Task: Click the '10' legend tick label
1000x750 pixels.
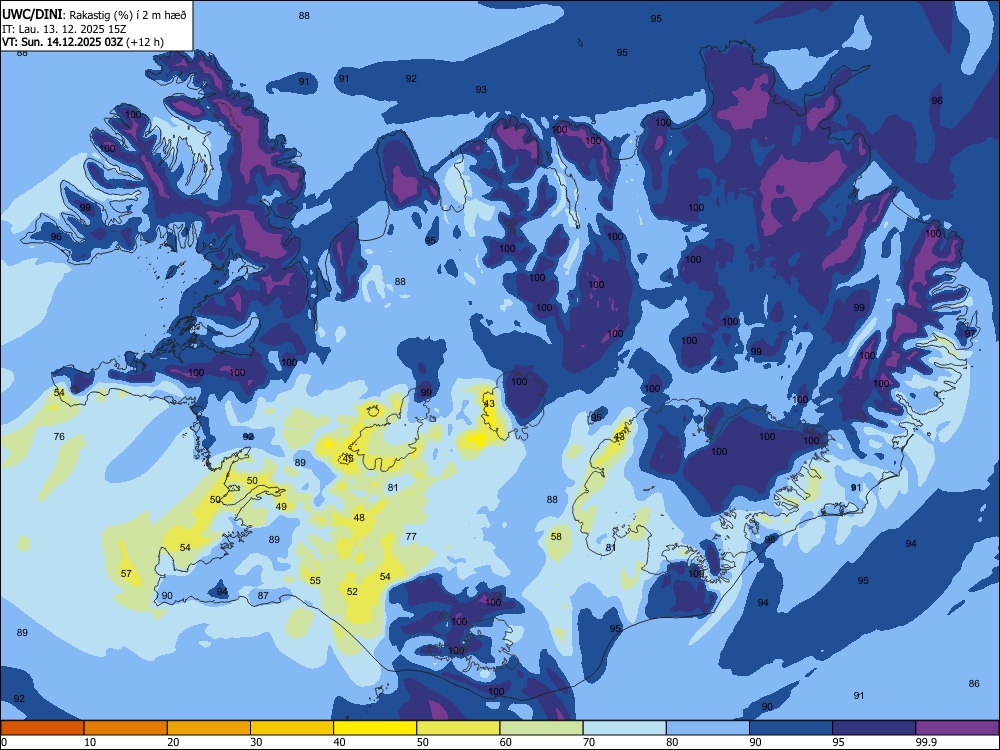Action: click(x=90, y=742)
